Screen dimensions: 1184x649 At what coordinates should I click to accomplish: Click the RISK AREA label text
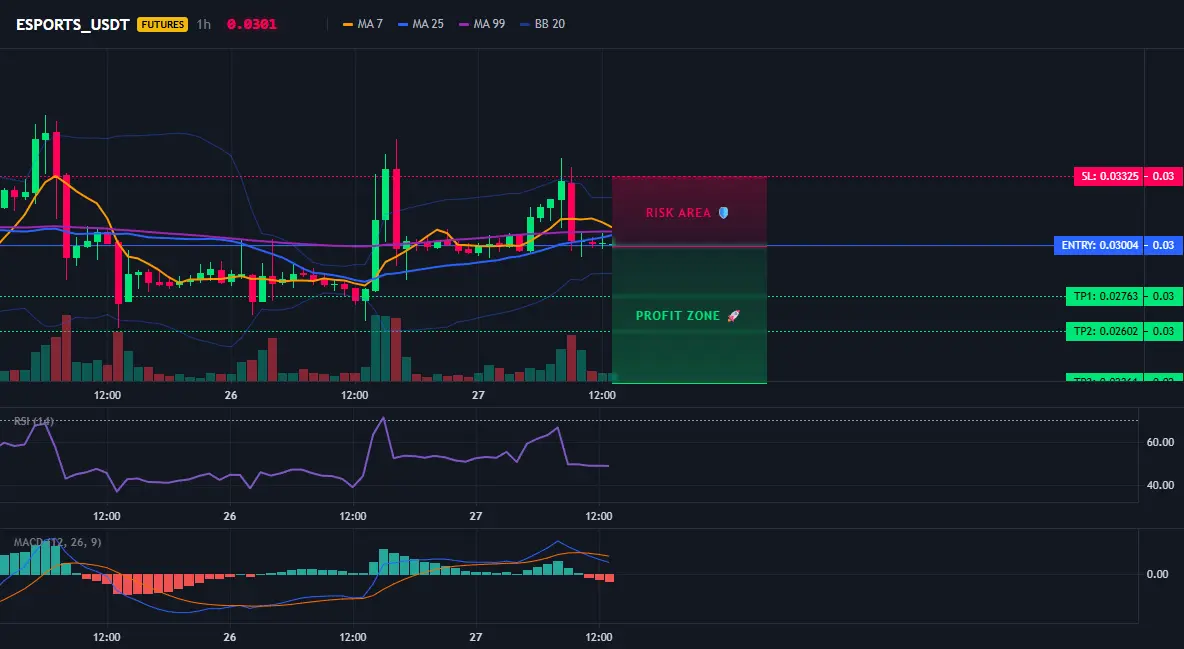coord(678,213)
